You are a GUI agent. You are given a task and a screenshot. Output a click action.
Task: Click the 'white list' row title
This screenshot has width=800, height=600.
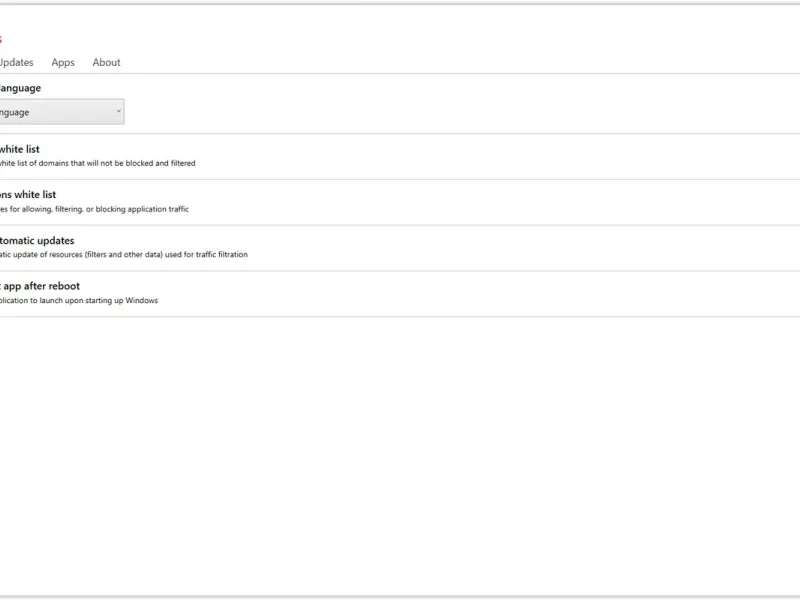pos(20,149)
